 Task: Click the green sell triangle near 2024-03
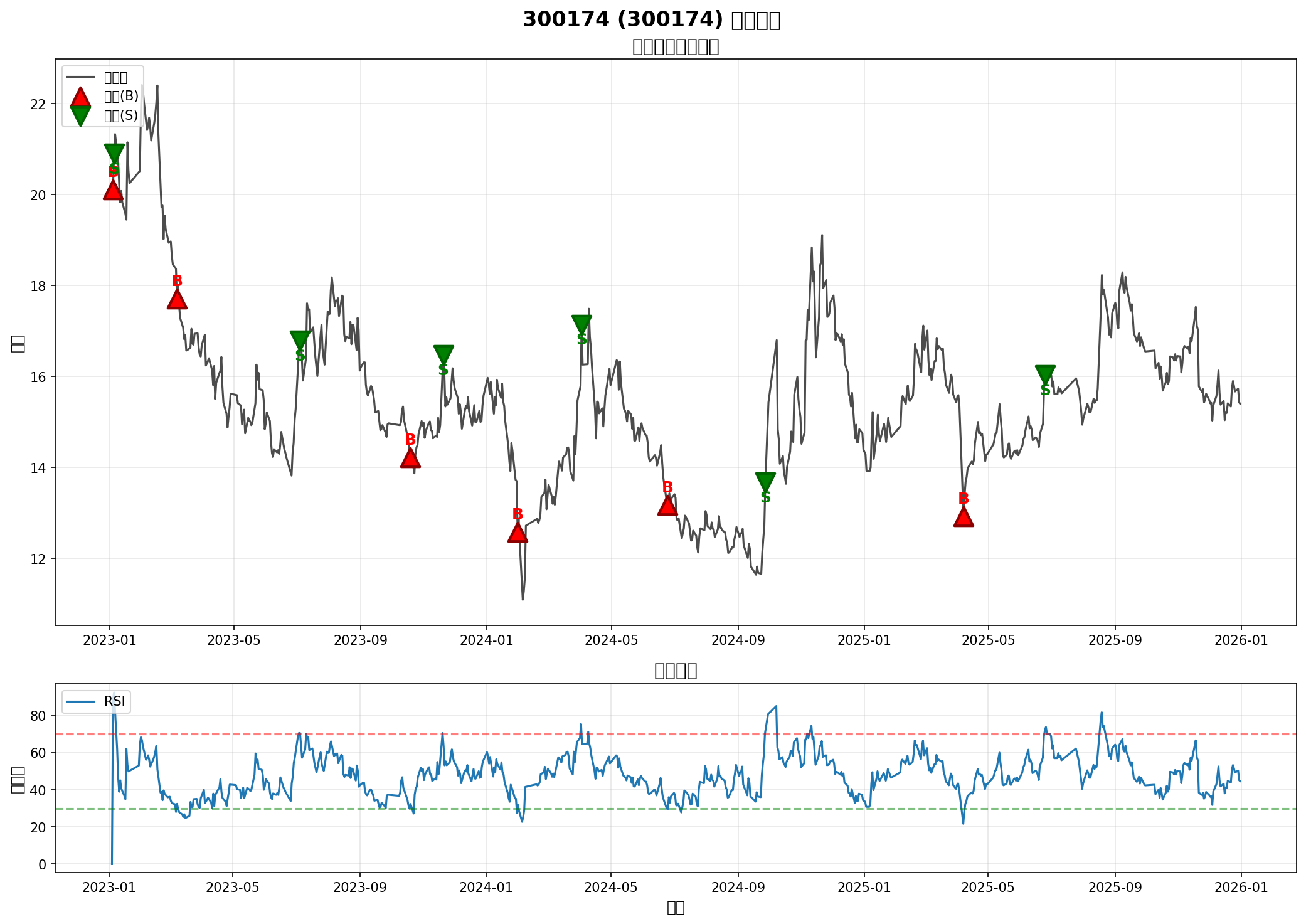coord(581,324)
